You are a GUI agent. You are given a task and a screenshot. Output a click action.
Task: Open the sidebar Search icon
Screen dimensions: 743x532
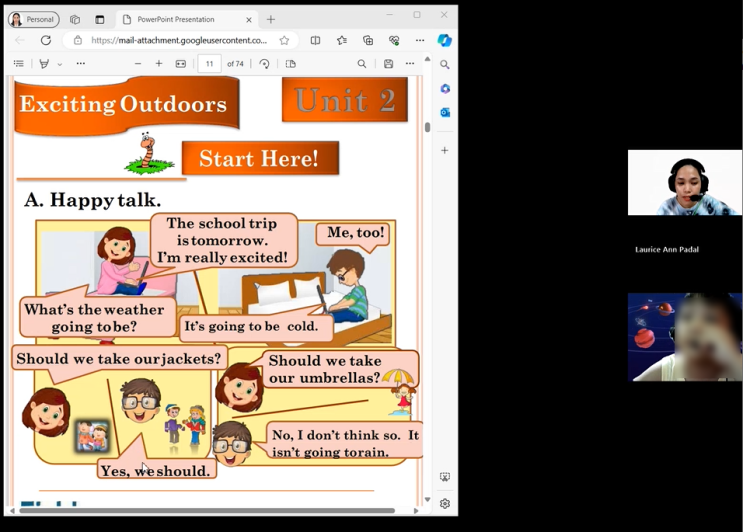click(x=444, y=64)
